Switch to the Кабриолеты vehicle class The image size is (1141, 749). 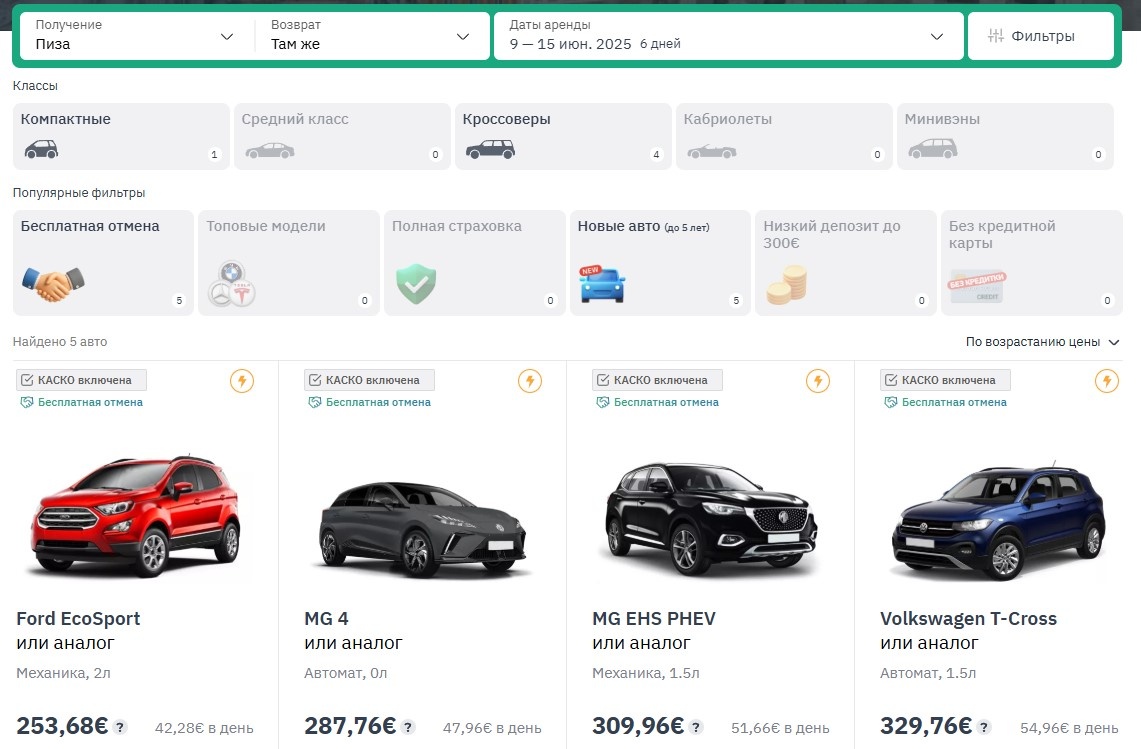pos(784,136)
